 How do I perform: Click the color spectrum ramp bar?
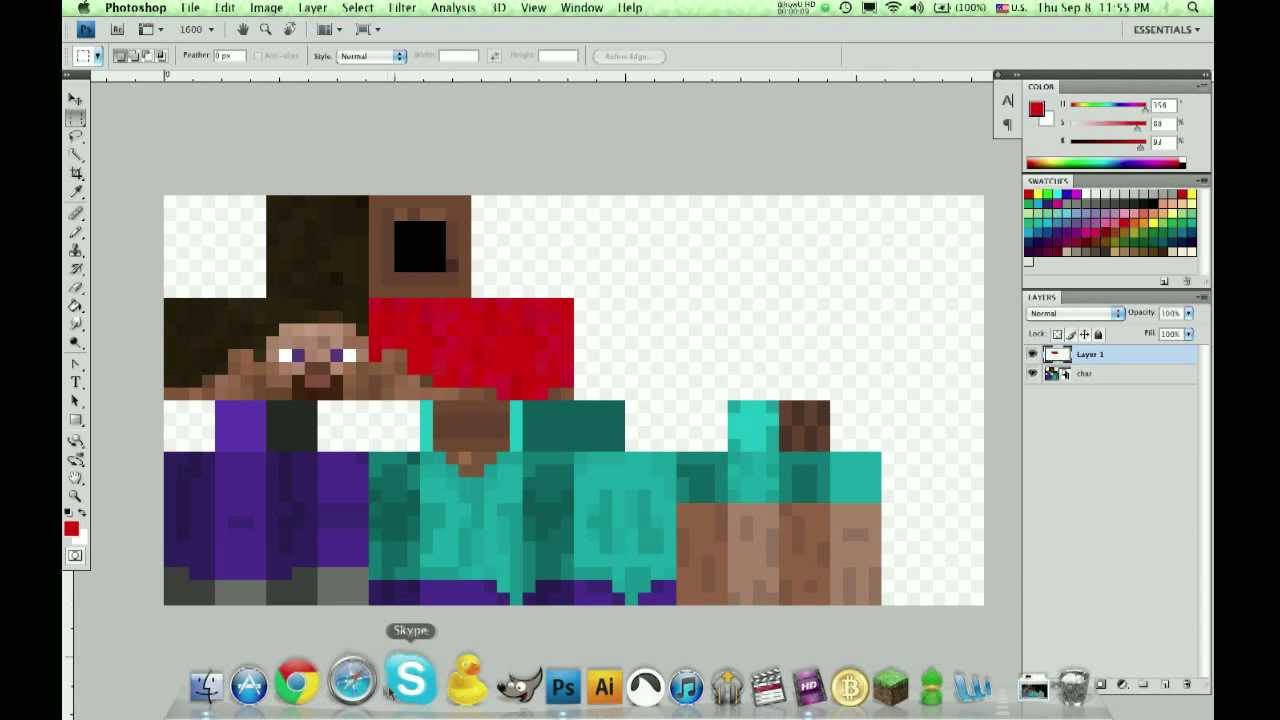[1105, 163]
